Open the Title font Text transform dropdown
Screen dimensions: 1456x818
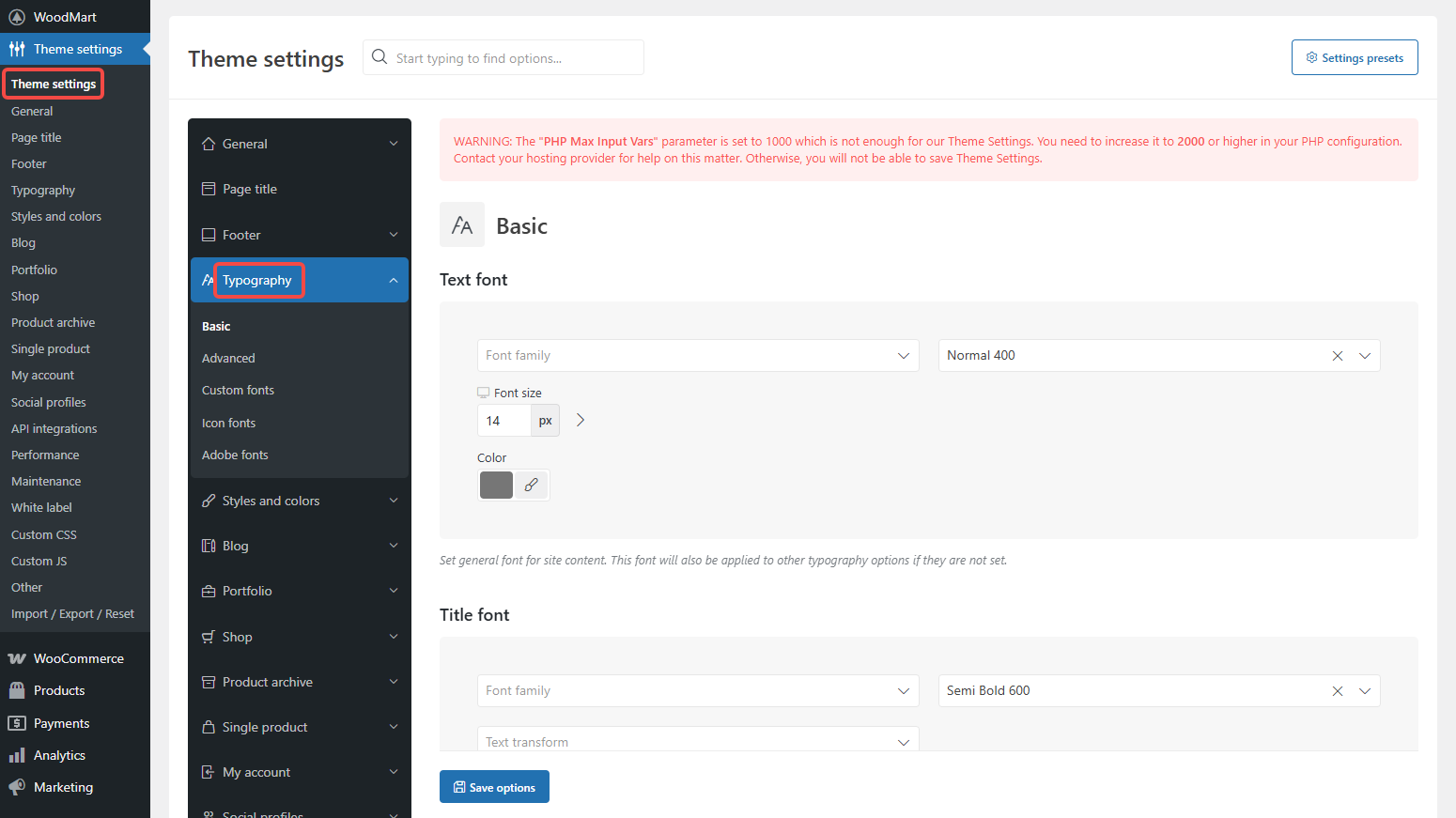click(697, 741)
